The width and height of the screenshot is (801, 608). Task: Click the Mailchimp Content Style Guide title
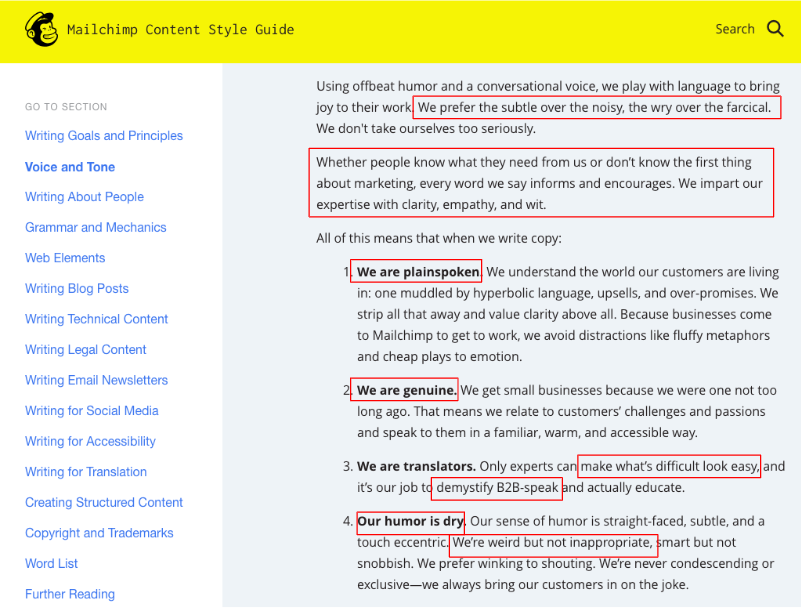[180, 29]
